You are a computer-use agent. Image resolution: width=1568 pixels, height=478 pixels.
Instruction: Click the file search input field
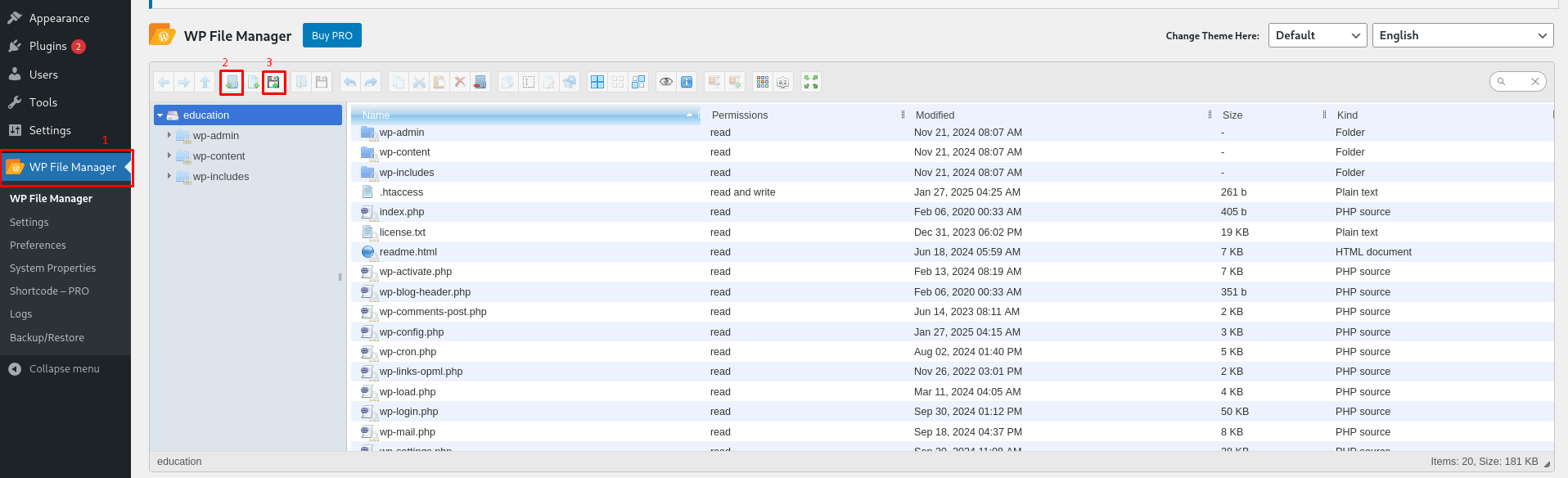point(1516,81)
